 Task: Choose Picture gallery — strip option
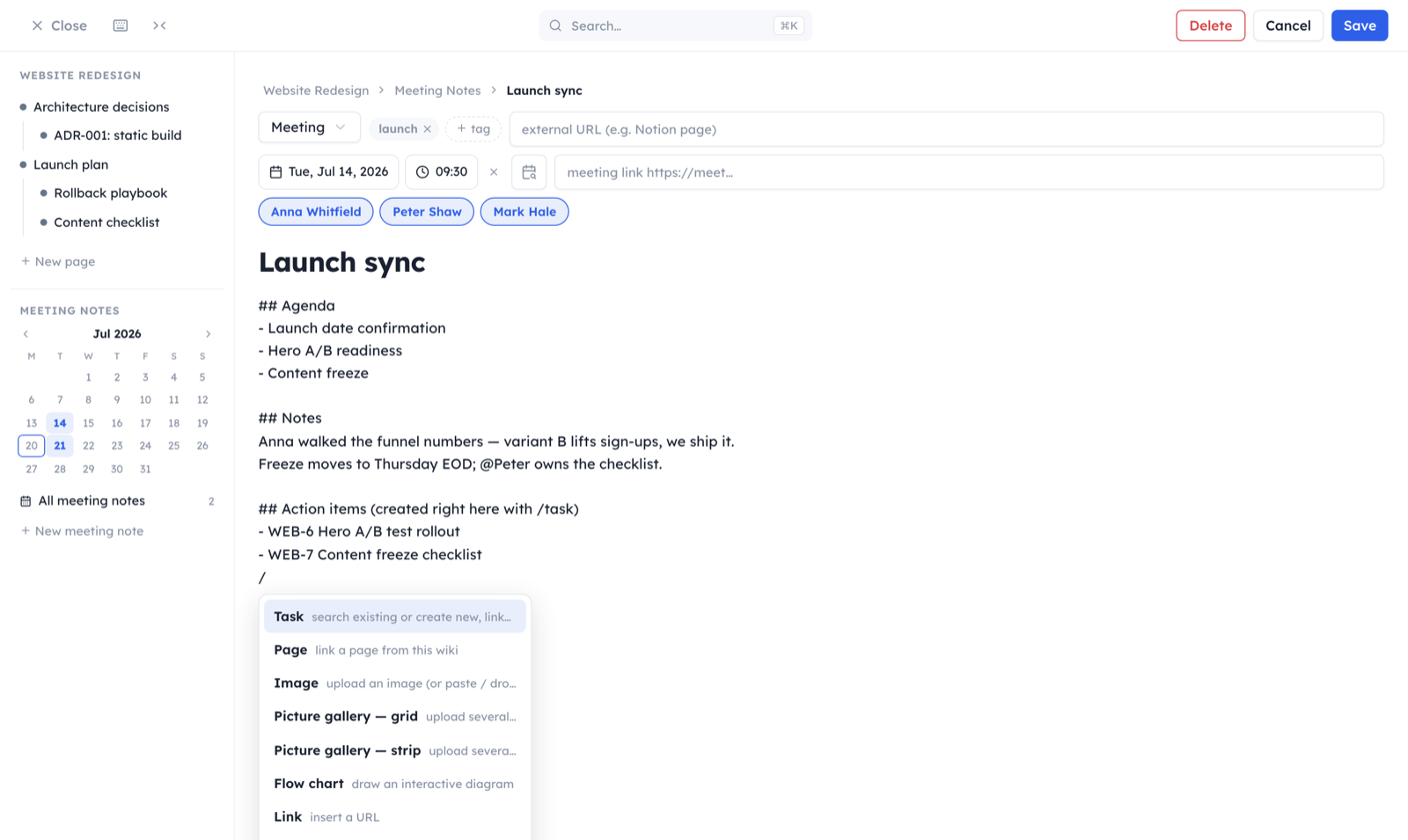394,750
